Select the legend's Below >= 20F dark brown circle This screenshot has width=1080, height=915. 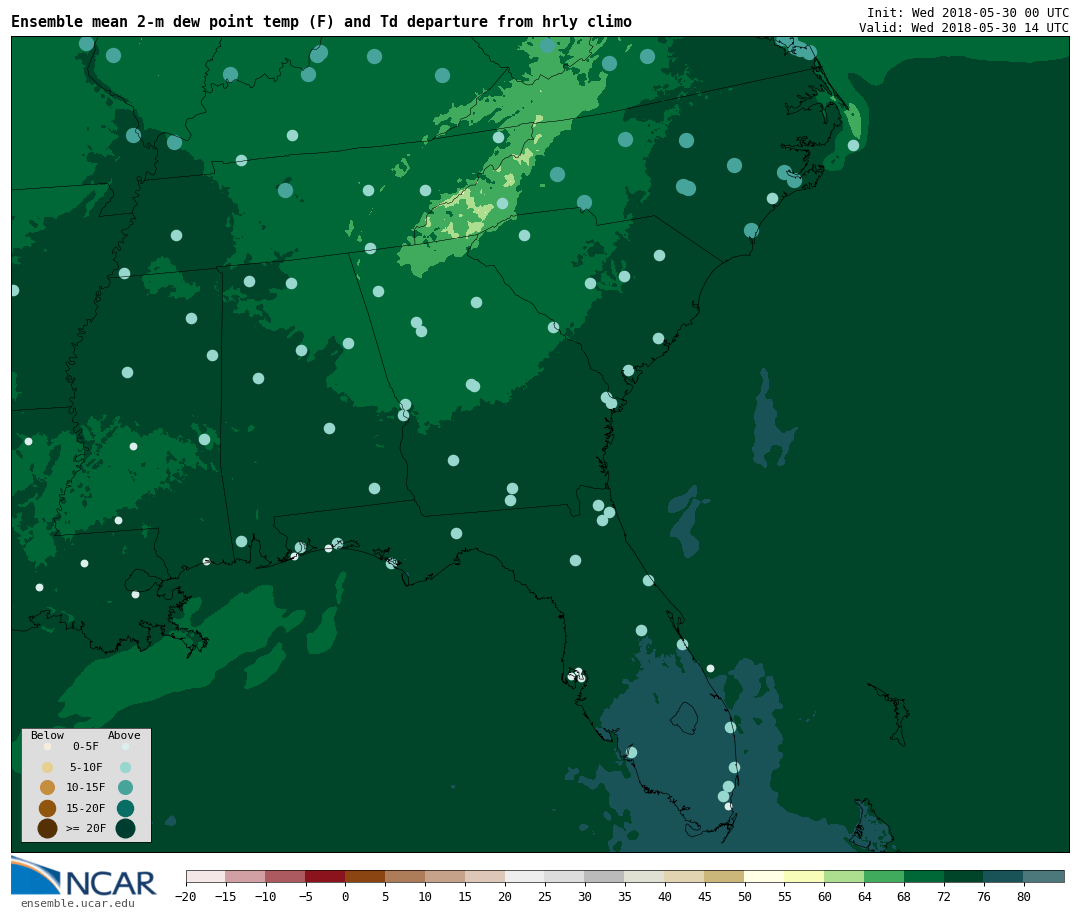(48, 828)
